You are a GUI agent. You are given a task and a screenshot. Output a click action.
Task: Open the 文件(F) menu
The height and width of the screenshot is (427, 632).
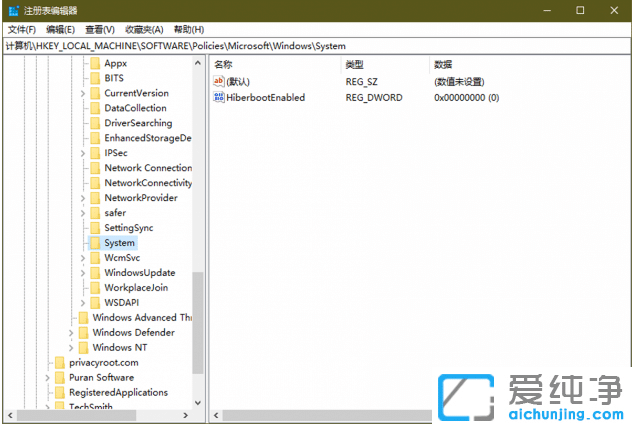tap(22, 29)
